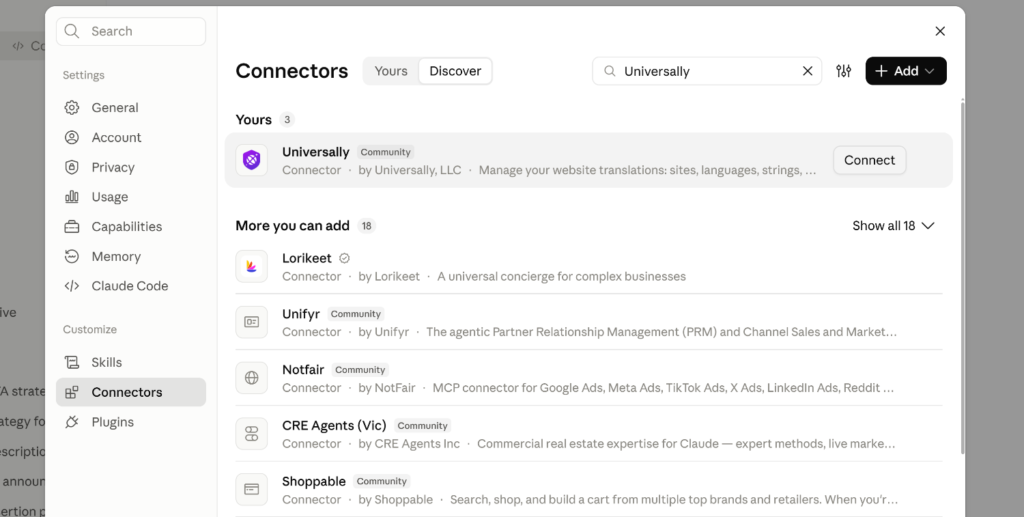1024x517 pixels.
Task: Open the Usage settings page
Action: (x=131, y=196)
